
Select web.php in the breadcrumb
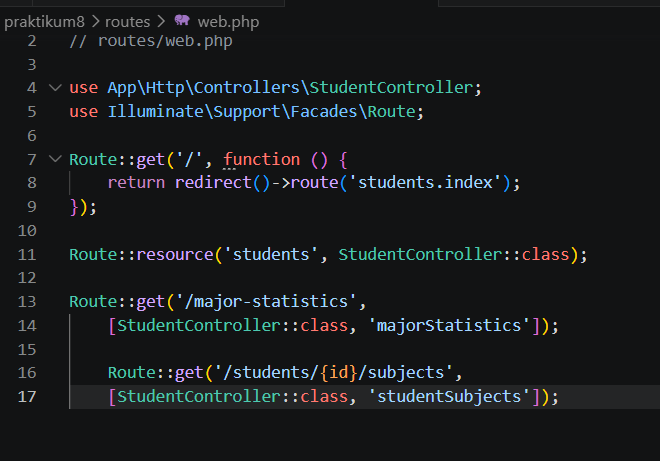[x=228, y=22]
